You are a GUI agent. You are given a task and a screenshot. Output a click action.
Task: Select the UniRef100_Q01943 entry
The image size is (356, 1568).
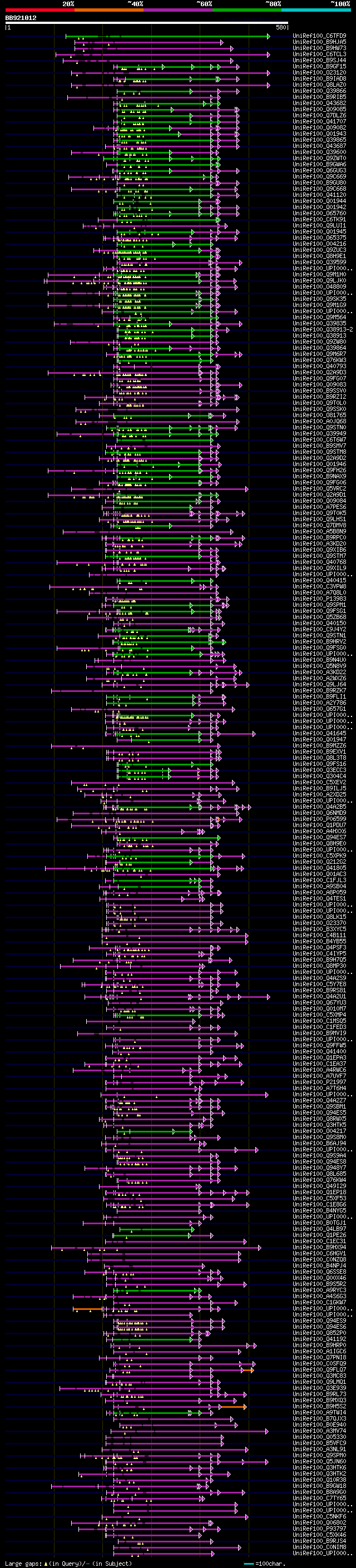(319, 133)
